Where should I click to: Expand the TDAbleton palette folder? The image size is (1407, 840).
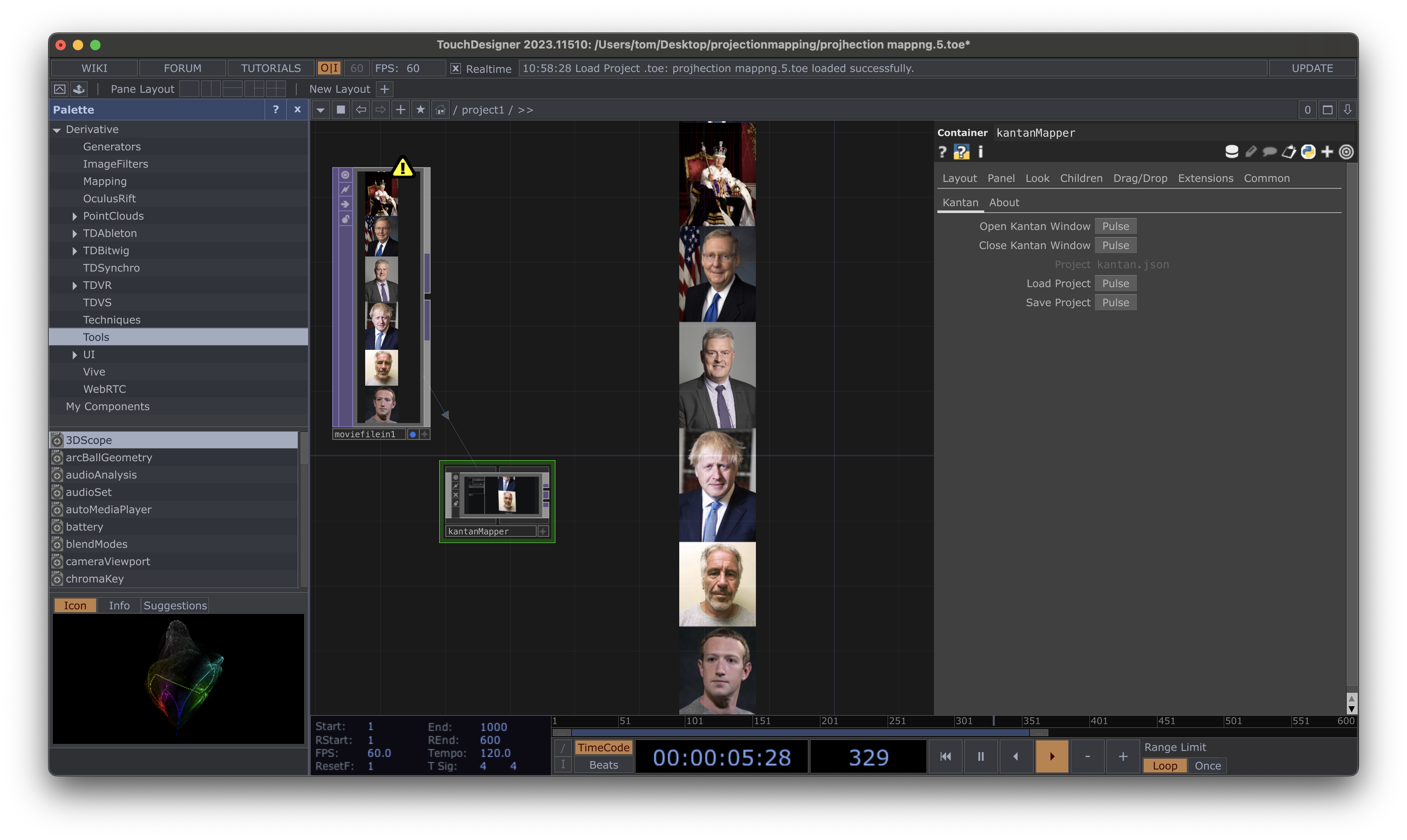pos(74,233)
